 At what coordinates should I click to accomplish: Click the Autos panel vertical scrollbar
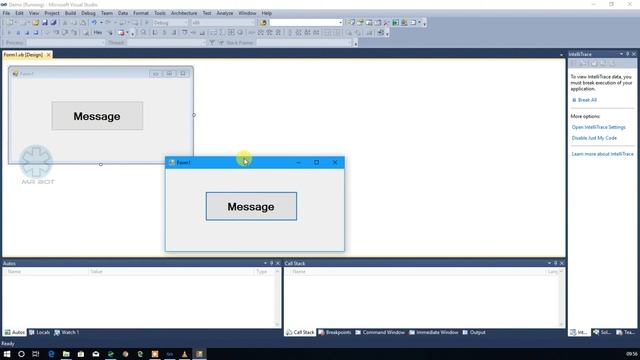[x=277, y=298]
